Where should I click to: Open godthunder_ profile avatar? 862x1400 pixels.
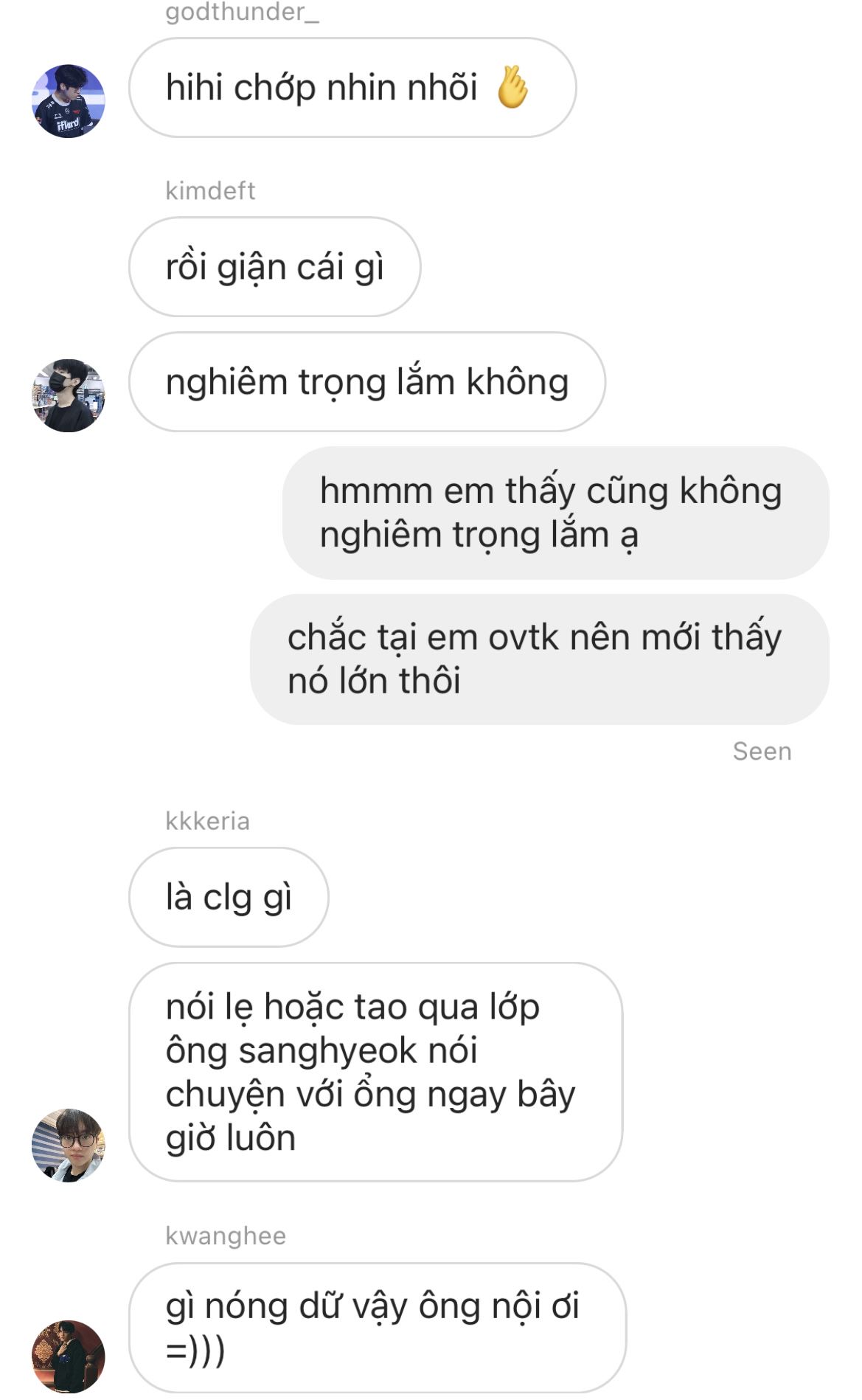tap(69, 101)
